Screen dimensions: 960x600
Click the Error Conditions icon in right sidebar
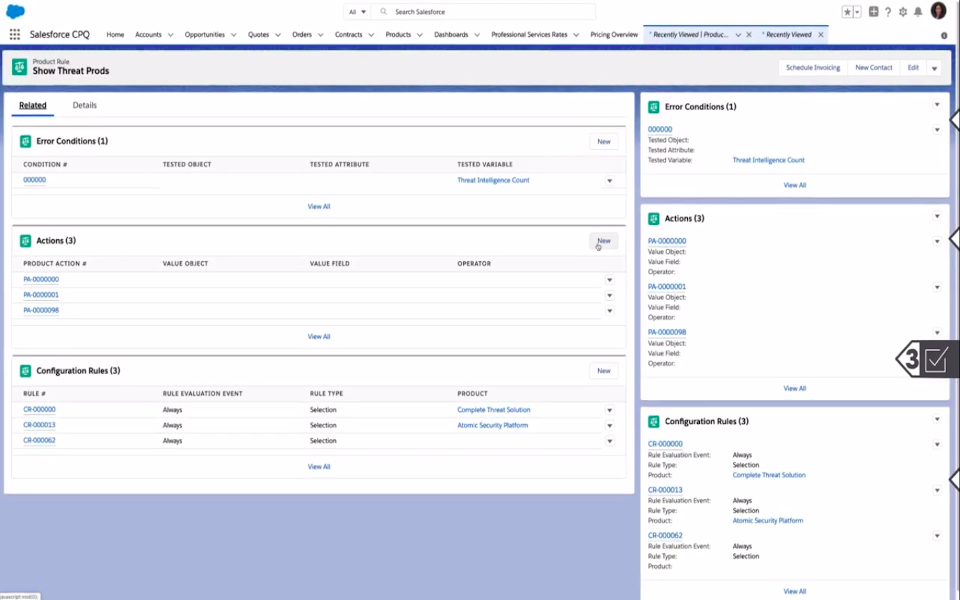pyautogui.click(x=654, y=107)
